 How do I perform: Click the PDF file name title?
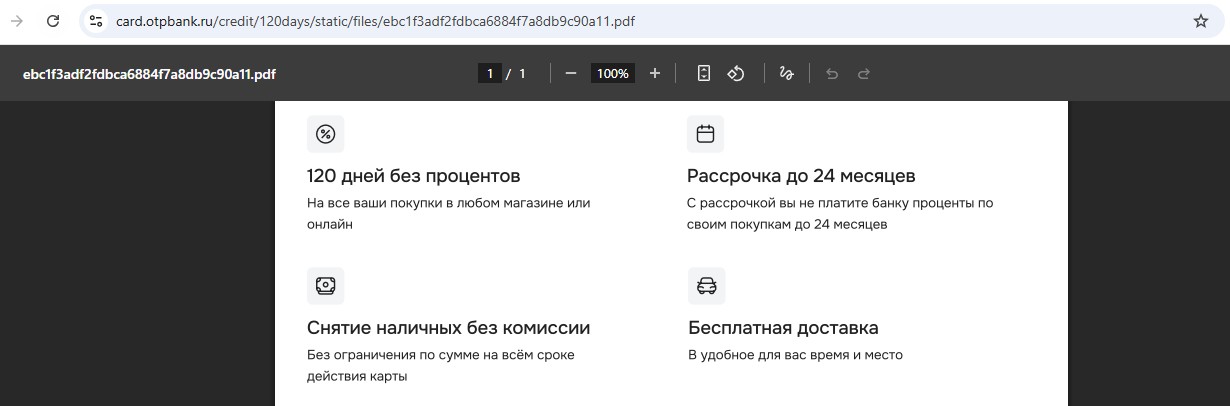point(149,74)
